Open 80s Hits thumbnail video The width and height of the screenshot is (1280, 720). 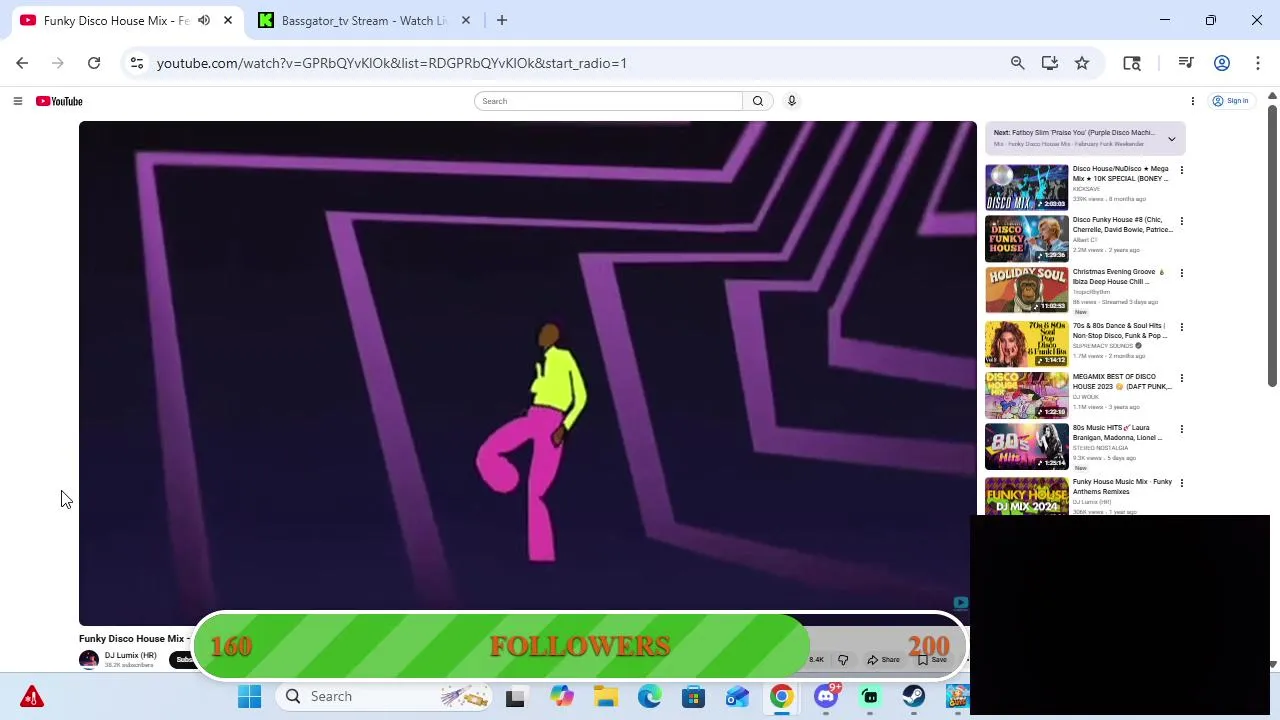(x=1026, y=446)
